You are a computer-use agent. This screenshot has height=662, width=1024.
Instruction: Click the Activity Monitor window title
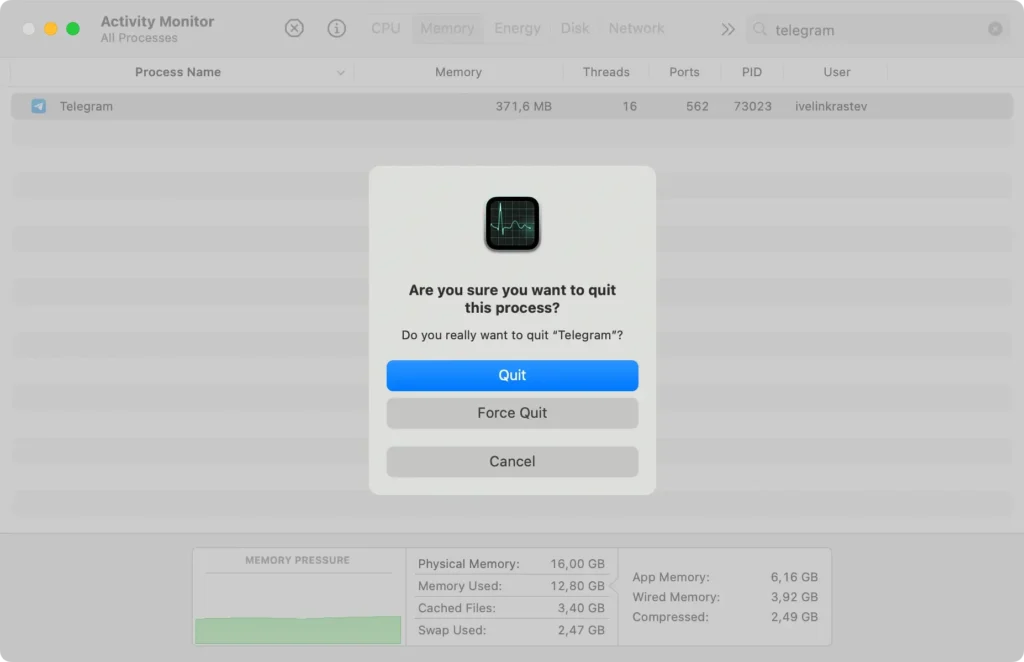point(157,22)
